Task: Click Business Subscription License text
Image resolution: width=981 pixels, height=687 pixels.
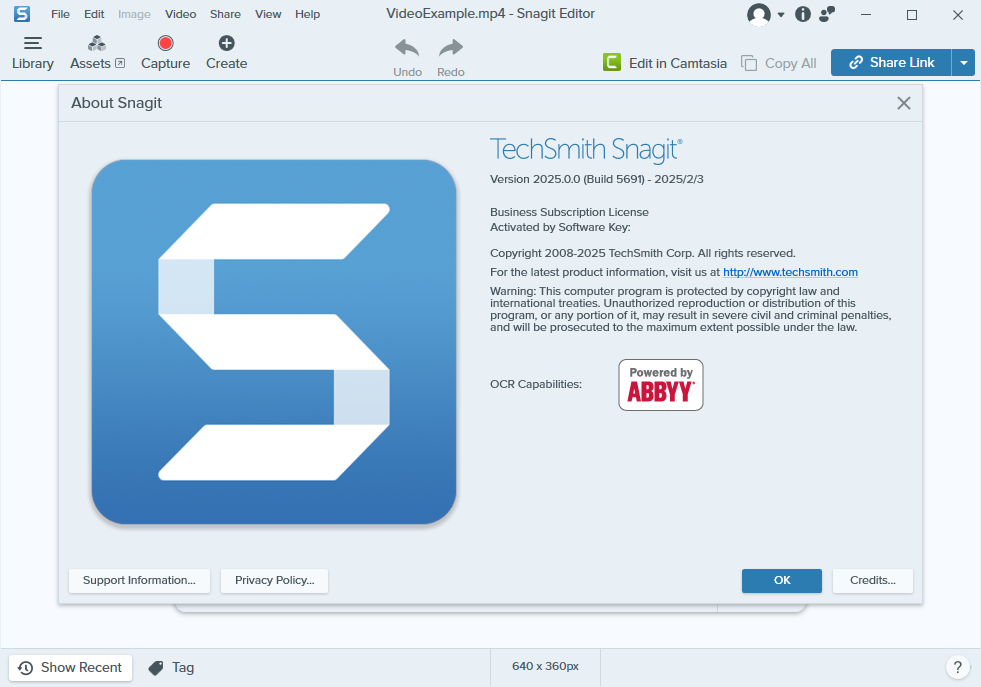Action: click(x=569, y=212)
